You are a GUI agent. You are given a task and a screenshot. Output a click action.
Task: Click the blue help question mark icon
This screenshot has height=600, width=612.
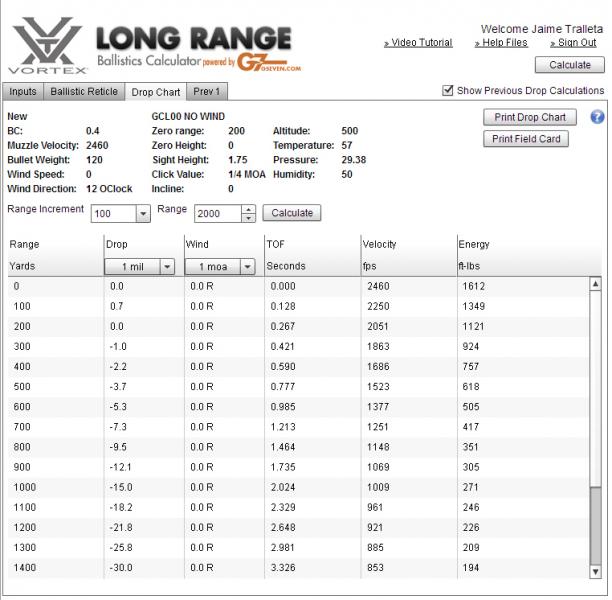(597, 117)
